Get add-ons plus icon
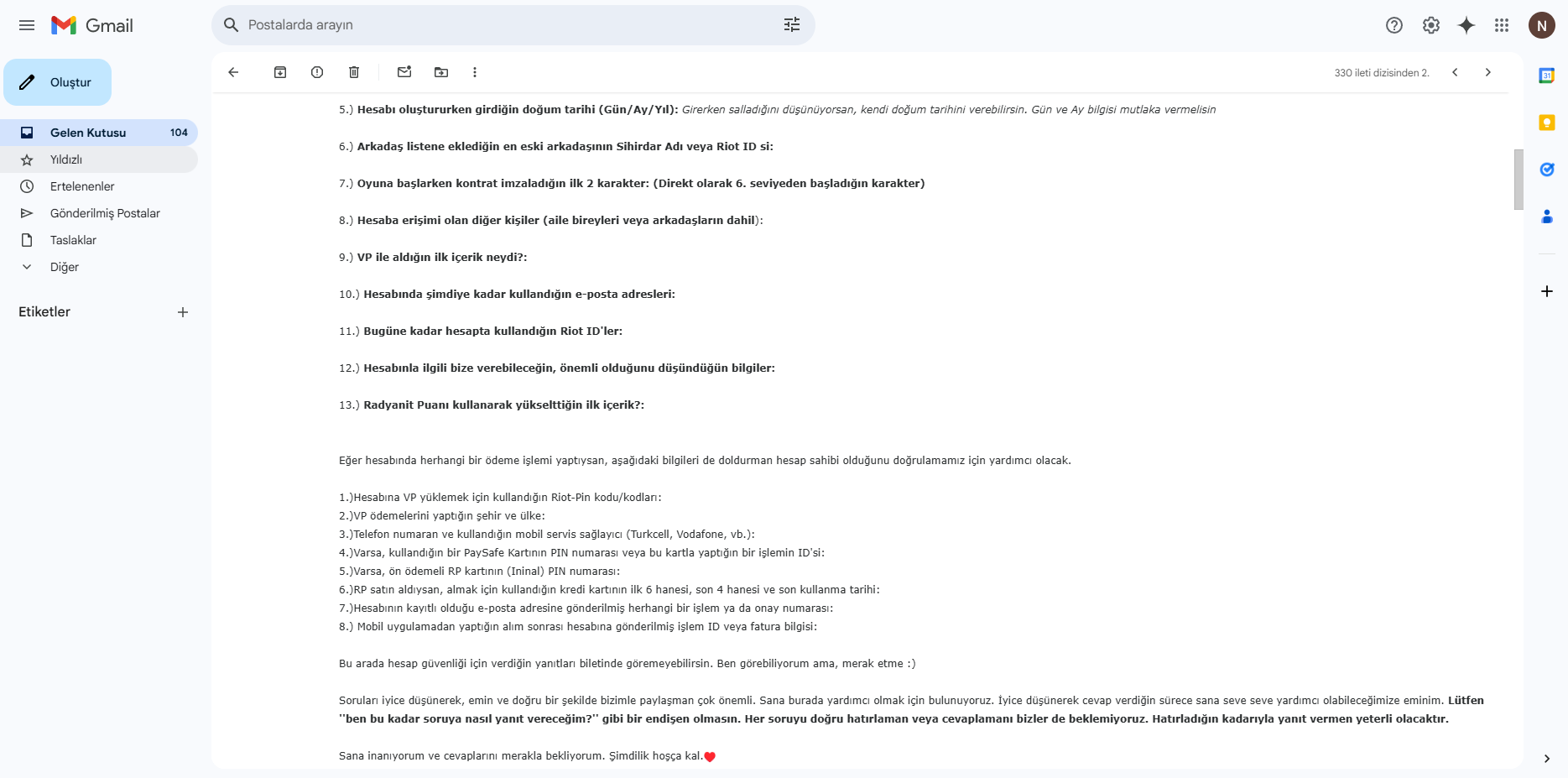Image resolution: width=1568 pixels, height=778 pixels. (1547, 291)
